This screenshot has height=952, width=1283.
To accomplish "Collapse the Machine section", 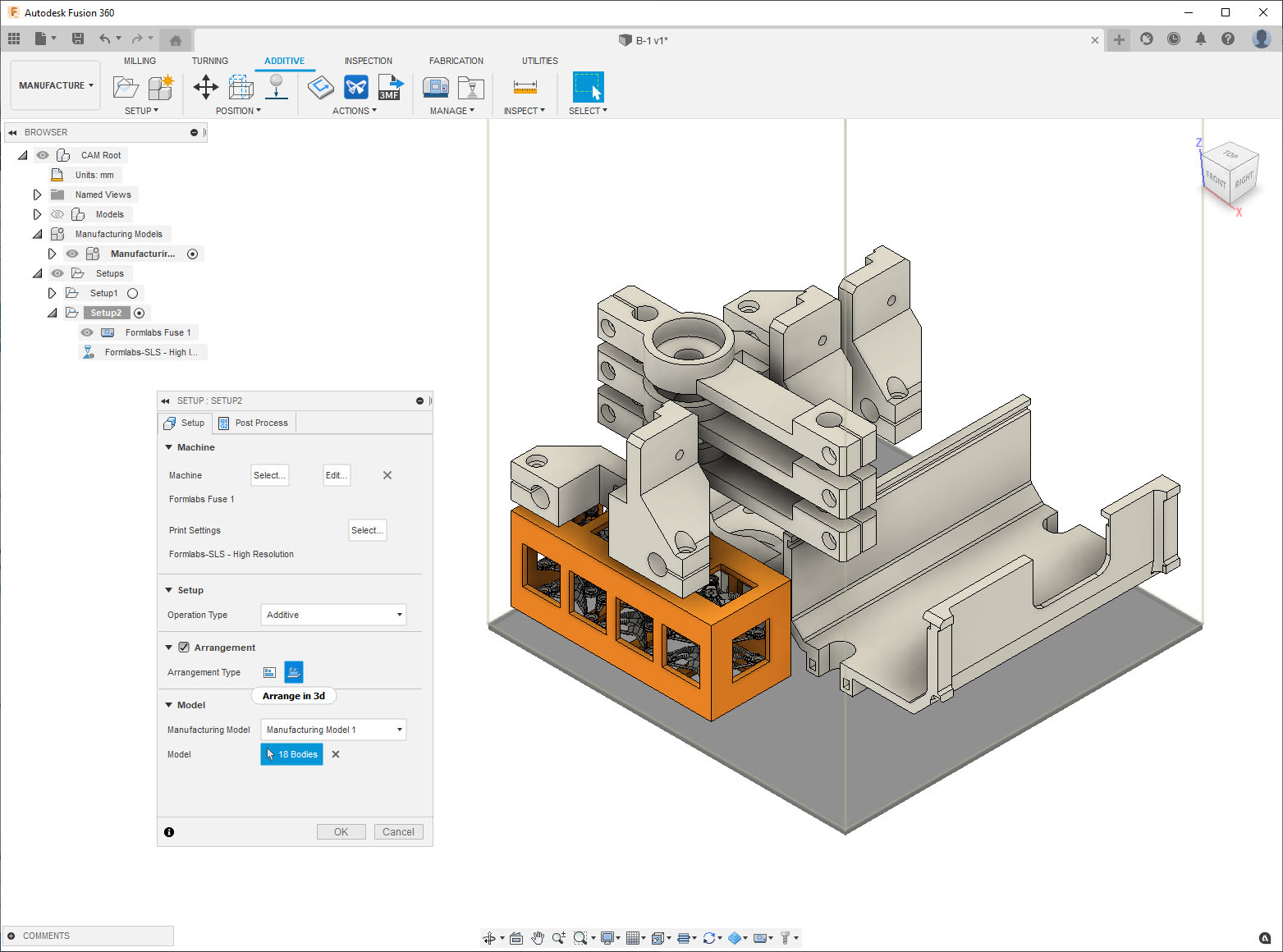I will (169, 447).
